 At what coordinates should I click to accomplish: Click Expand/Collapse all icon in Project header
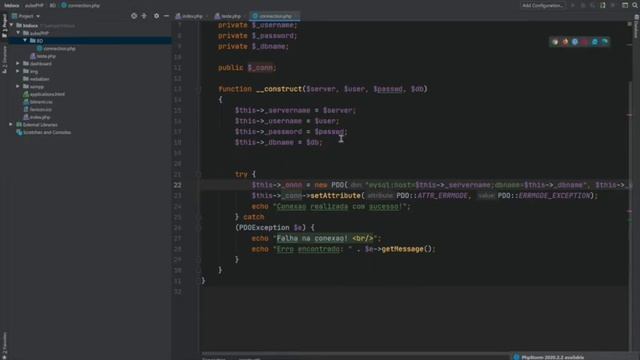point(144,16)
